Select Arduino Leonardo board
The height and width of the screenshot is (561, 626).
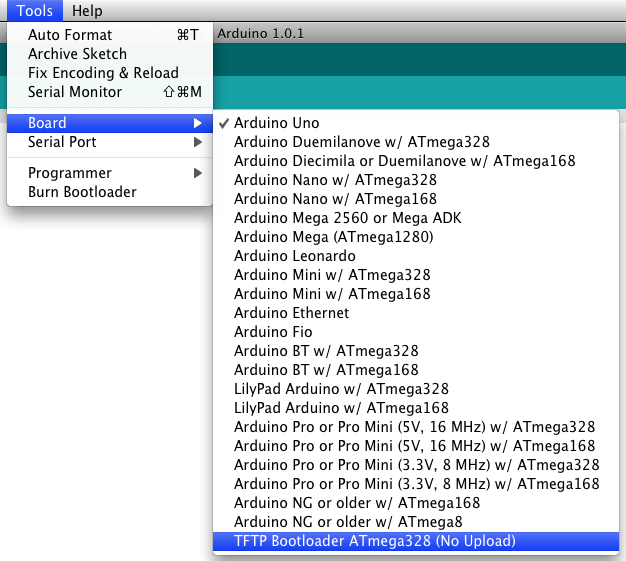[416, 256]
